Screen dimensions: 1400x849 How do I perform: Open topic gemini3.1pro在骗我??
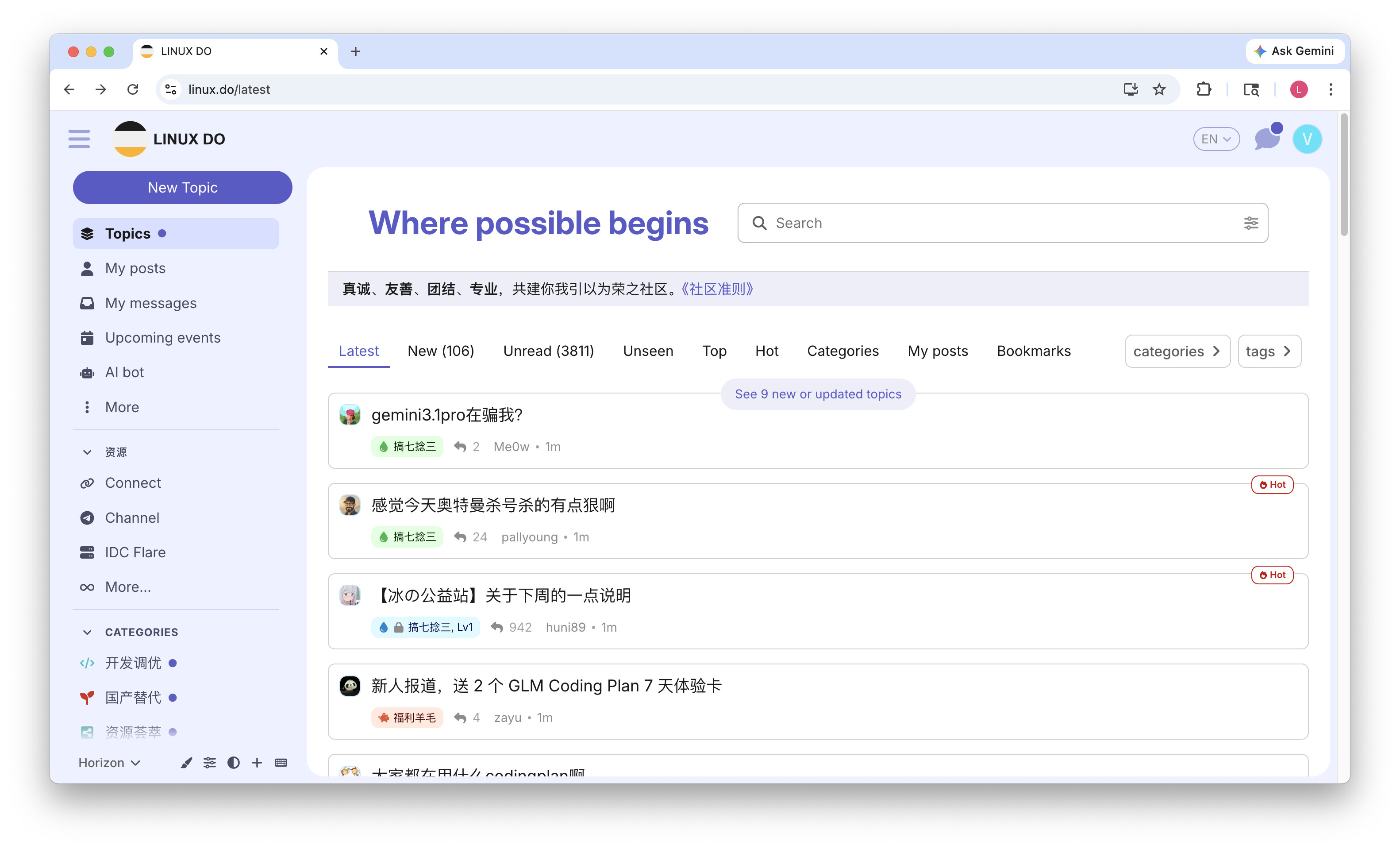tap(446, 415)
